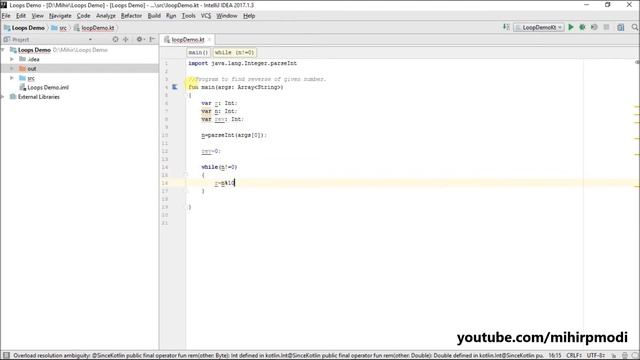Image resolution: width=640 pixels, height=360 pixels.
Task: Open the Code menu
Action: pos(84,16)
